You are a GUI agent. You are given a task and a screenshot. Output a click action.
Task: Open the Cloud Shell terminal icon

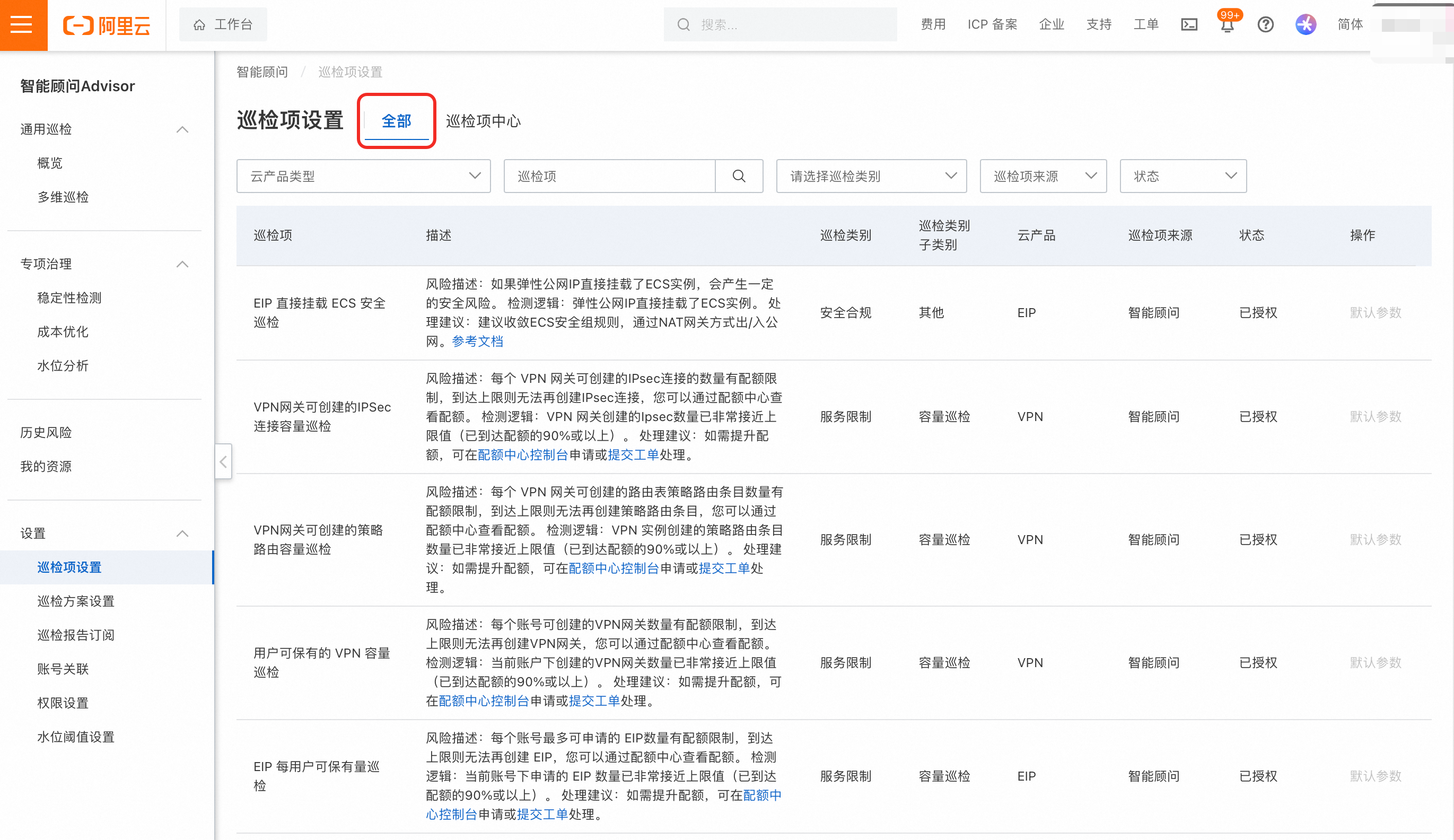point(1189,25)
